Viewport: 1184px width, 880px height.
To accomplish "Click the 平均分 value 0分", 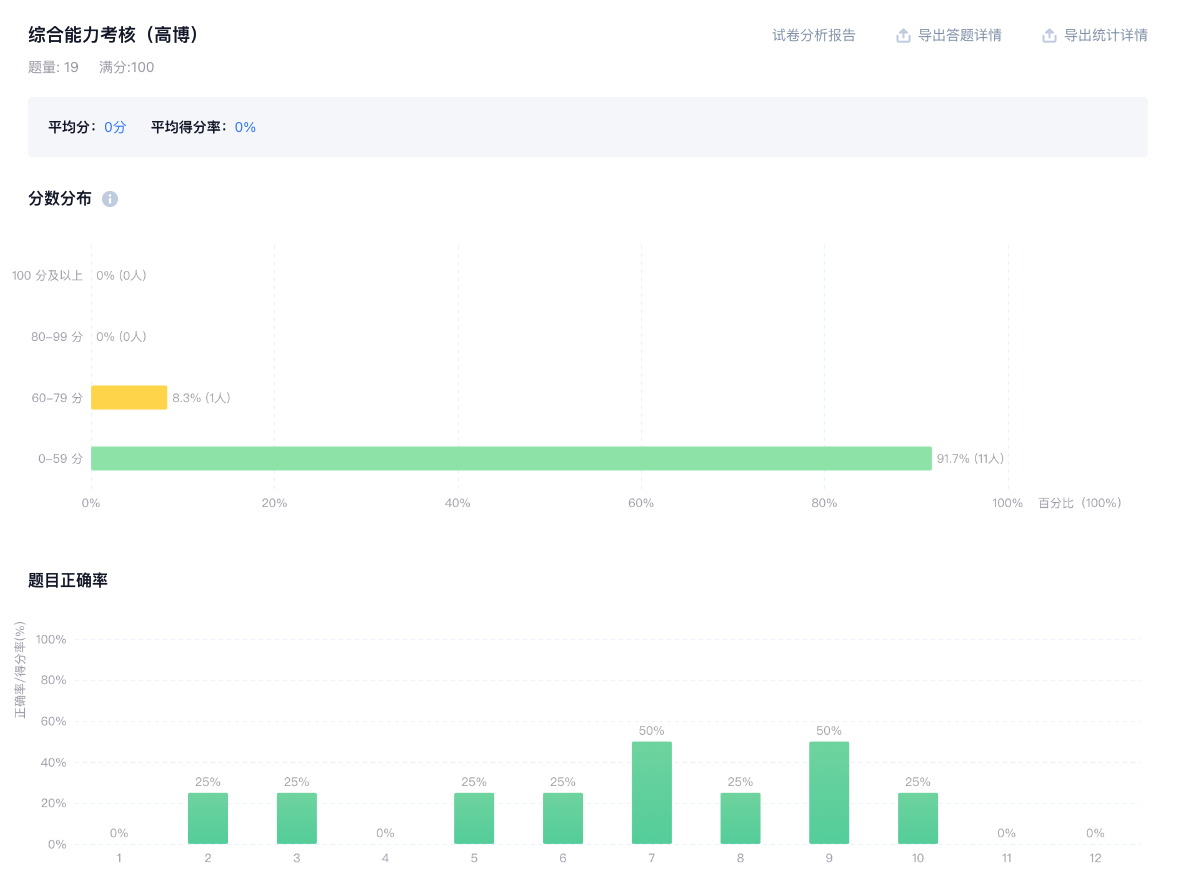I will pos(115,127).
